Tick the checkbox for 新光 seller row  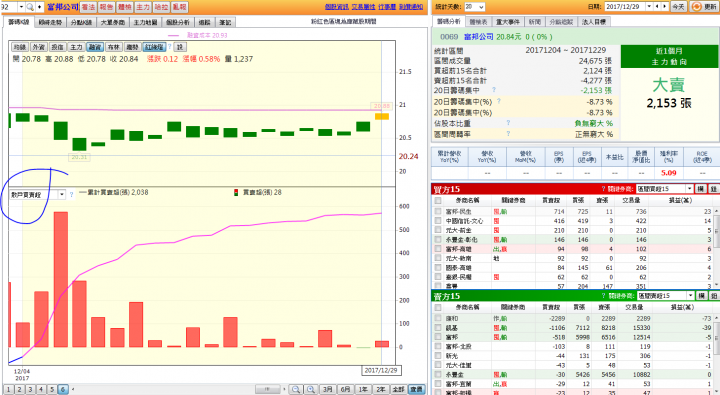438,356
